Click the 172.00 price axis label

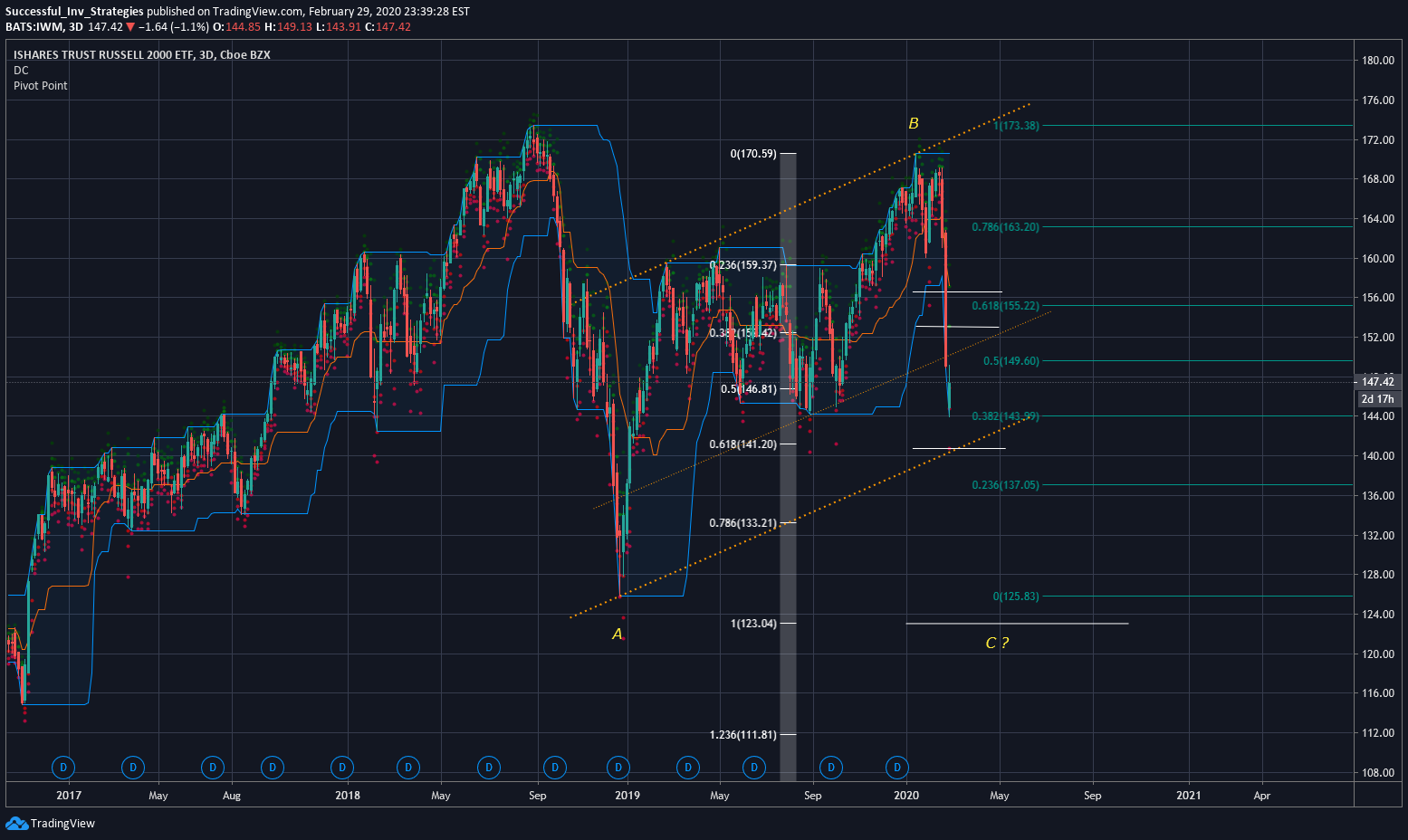tap(1378, 140)
